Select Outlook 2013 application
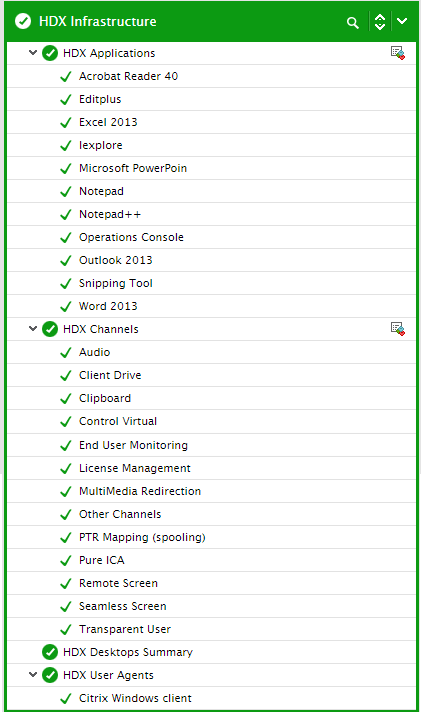Viewport: 421px width, 712px height. click(116, 260)
